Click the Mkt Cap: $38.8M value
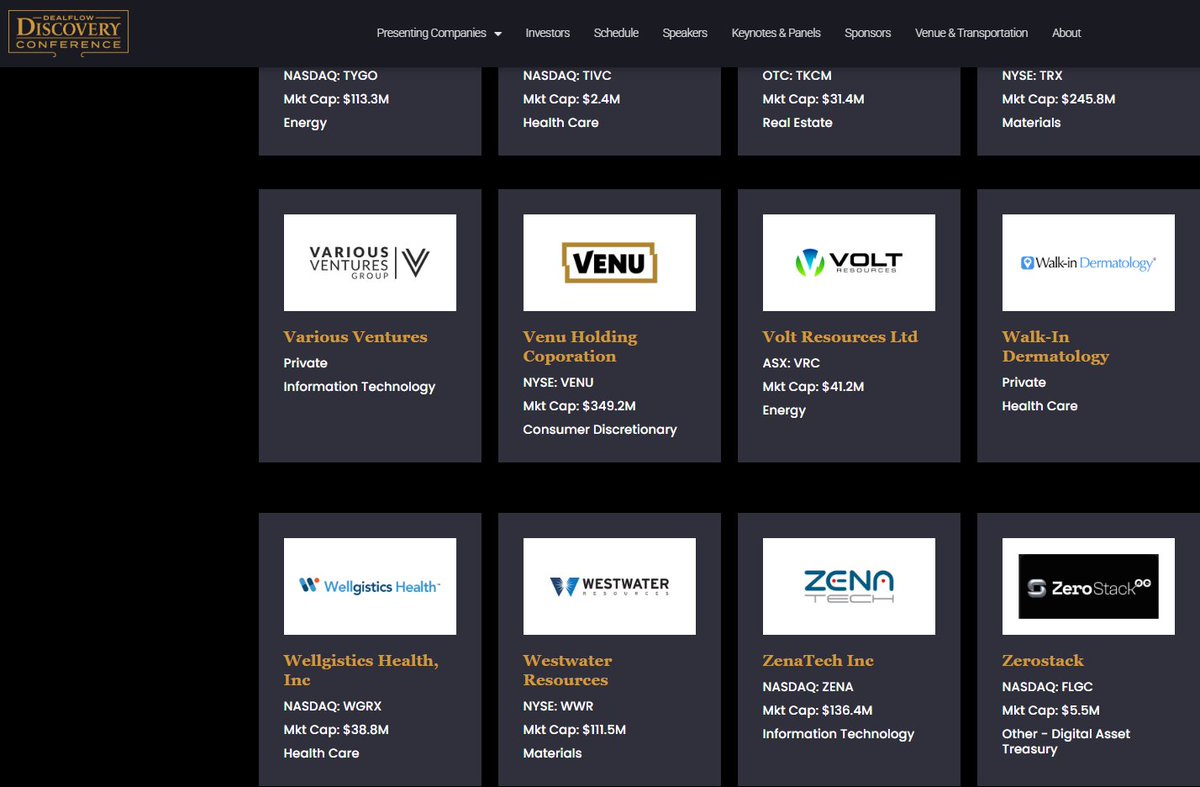The height and width of the screenshot is (787, 1200). tap(336, 730)
